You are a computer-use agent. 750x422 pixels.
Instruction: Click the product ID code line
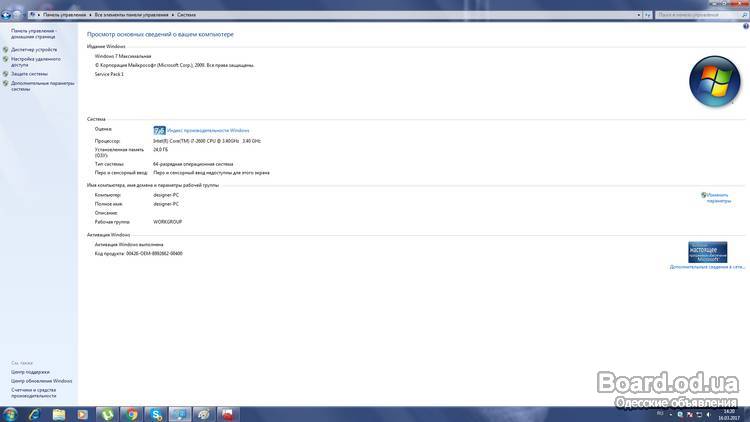(x=139, y=254)
